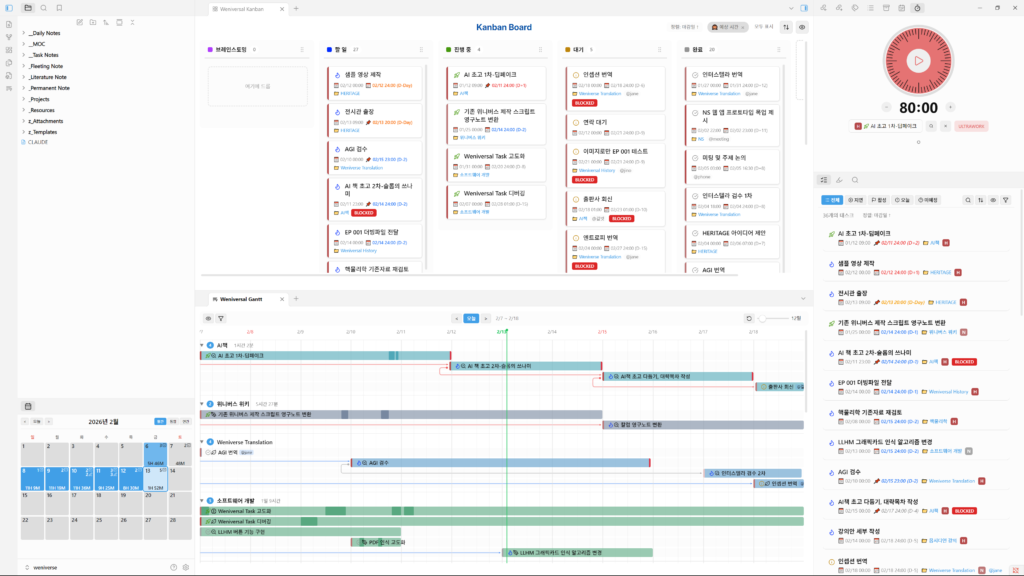Toggle the Gantt view eye icon
Image resolution: width=1024 pixels, height=576 pixels.
pyautogui.click(x=208, y=318)
